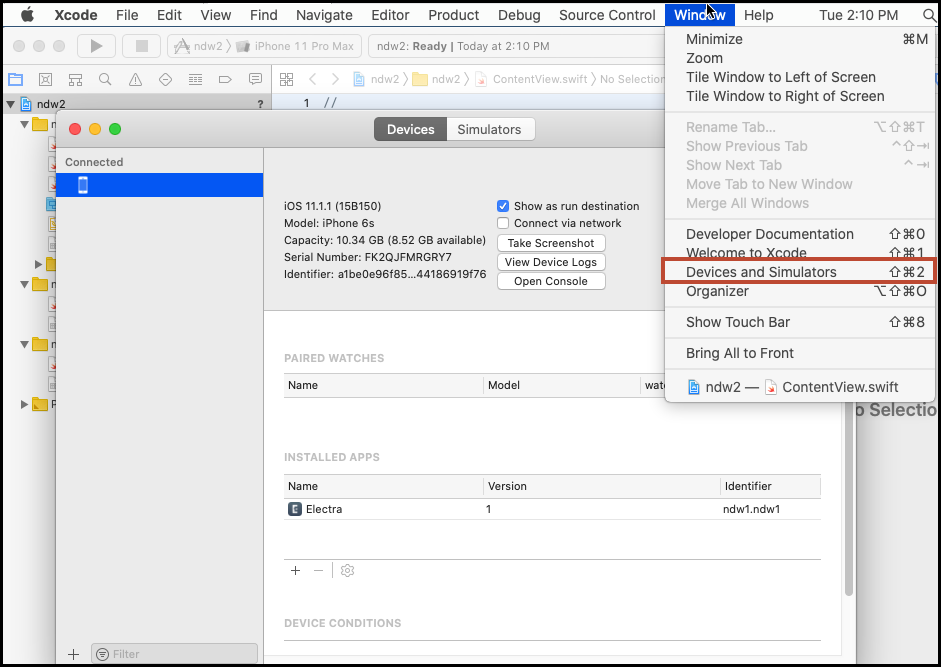Viewport: 941px width, 667px height.
Task: Choose Developer Documentation from Window menu
Action: click(799, 234)
